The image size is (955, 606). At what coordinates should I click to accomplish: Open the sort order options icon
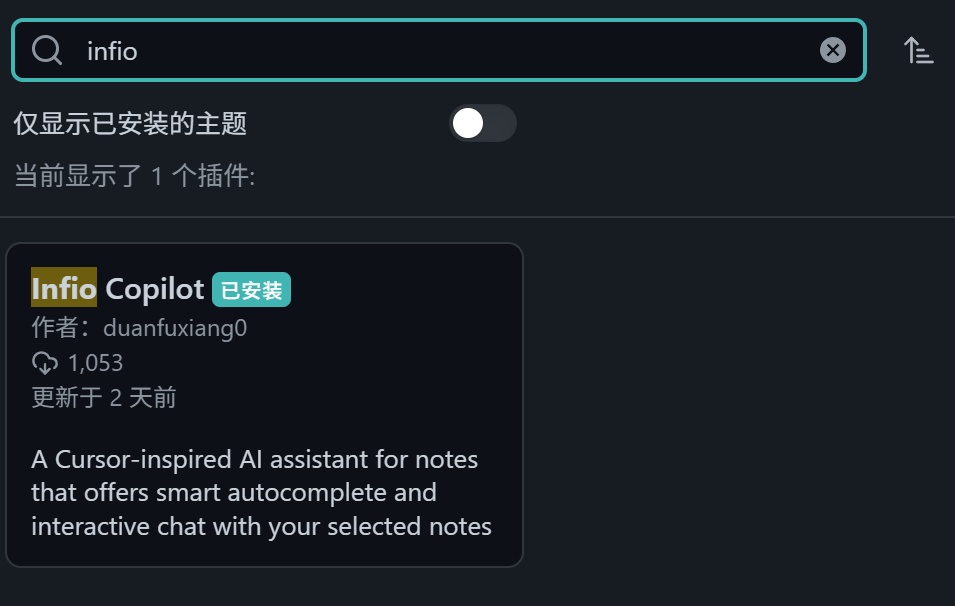point(918,50)
